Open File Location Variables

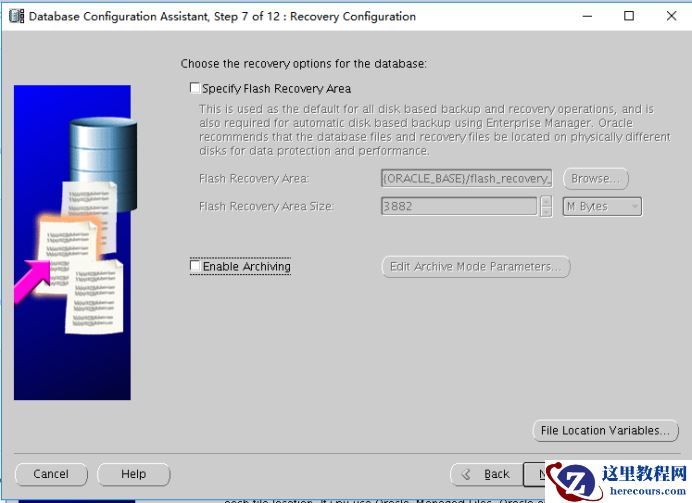pos(606,430)
